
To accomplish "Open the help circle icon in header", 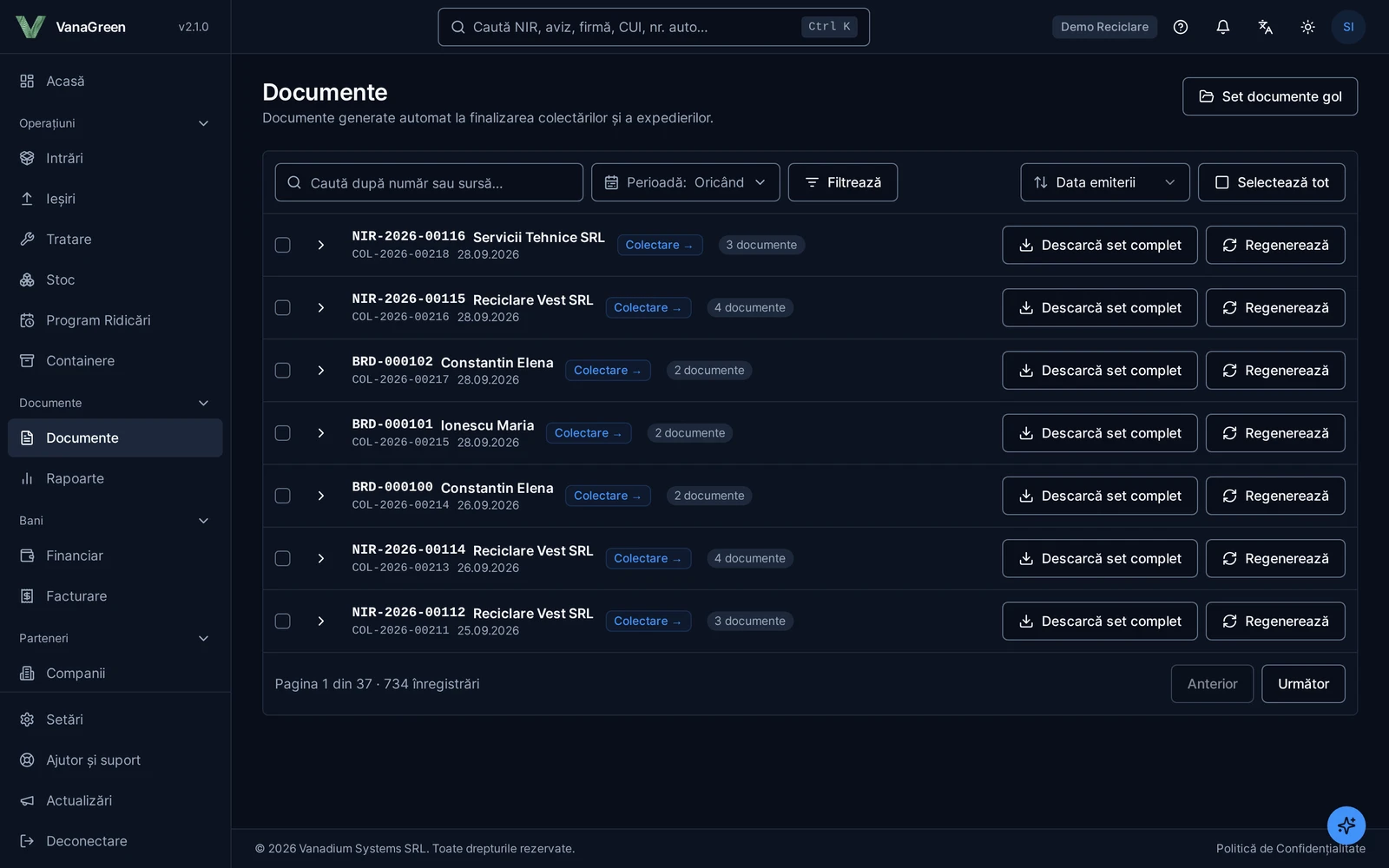I will [1181, 27].
